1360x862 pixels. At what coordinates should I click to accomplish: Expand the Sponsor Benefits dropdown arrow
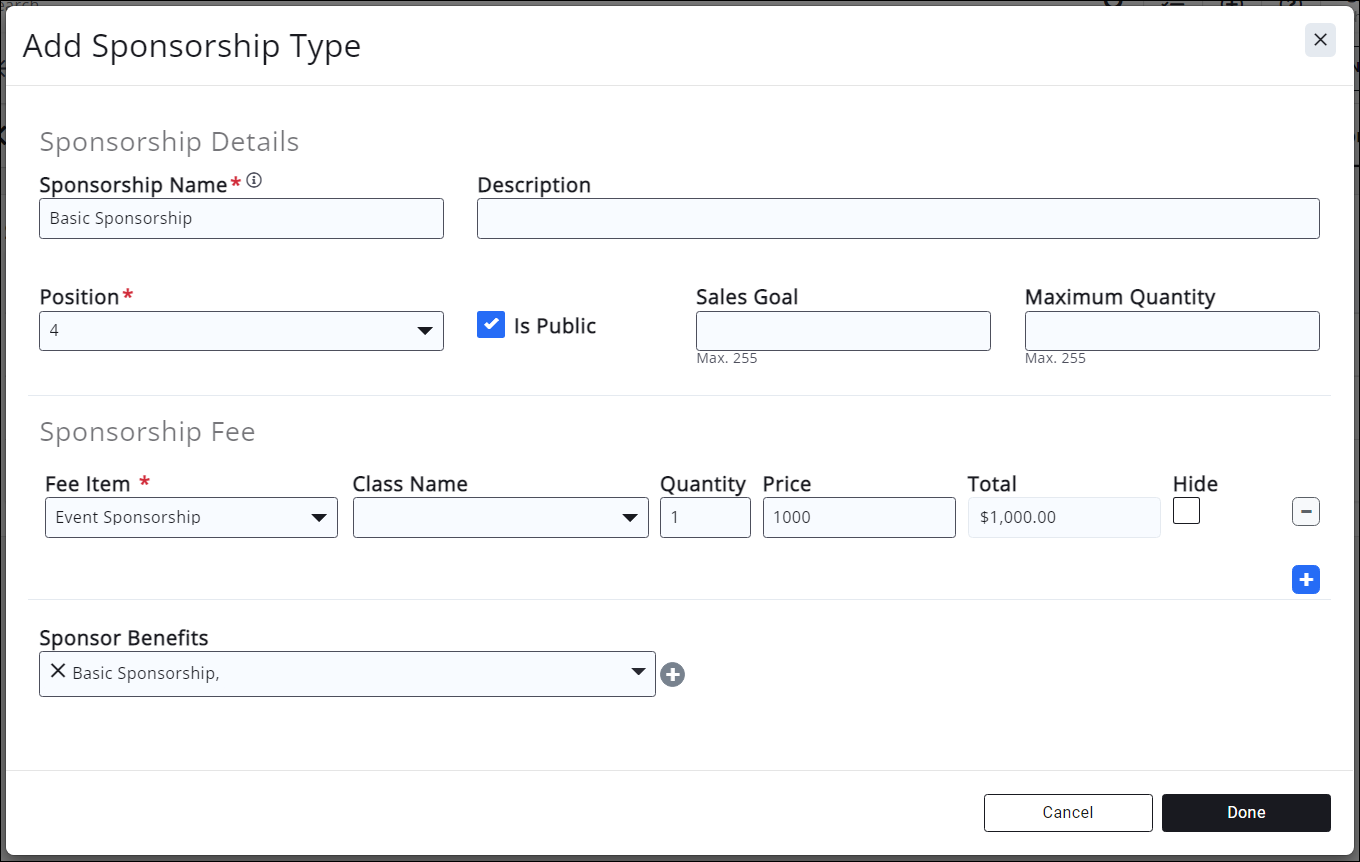[x=638, y=672]
